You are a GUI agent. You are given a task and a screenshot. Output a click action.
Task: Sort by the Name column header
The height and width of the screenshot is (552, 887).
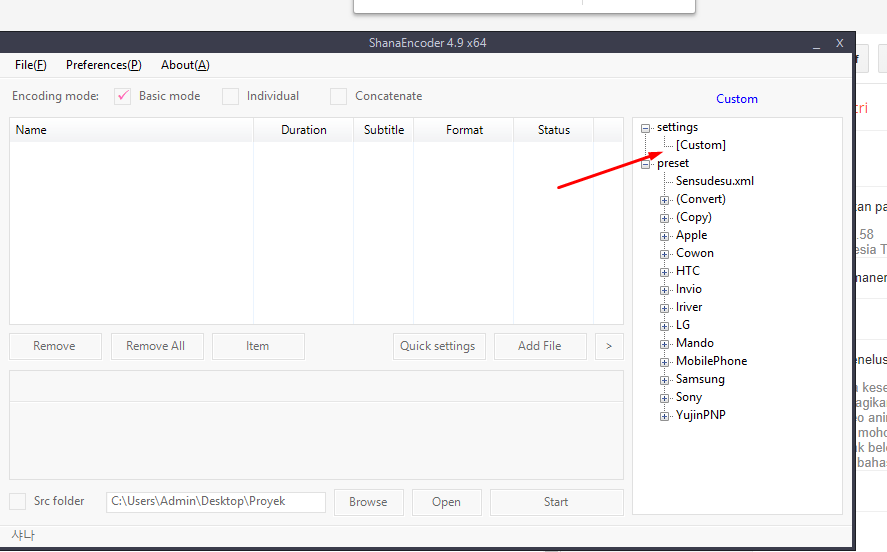point(131,130)
